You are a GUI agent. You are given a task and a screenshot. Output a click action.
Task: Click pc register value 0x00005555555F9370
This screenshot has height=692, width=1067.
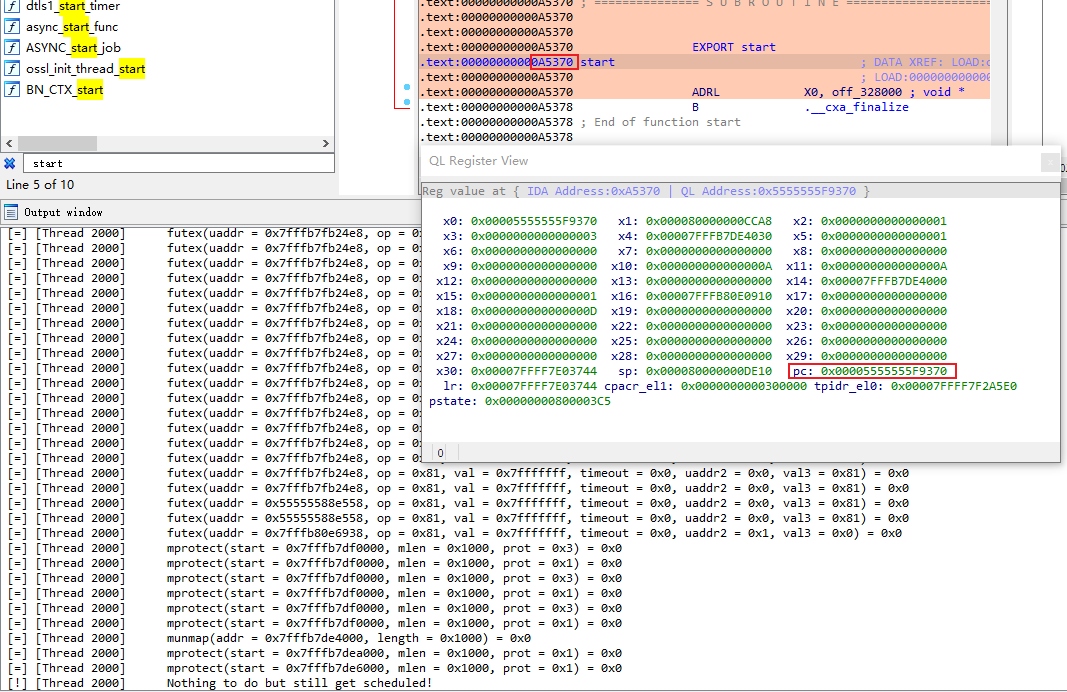point(883,371)
